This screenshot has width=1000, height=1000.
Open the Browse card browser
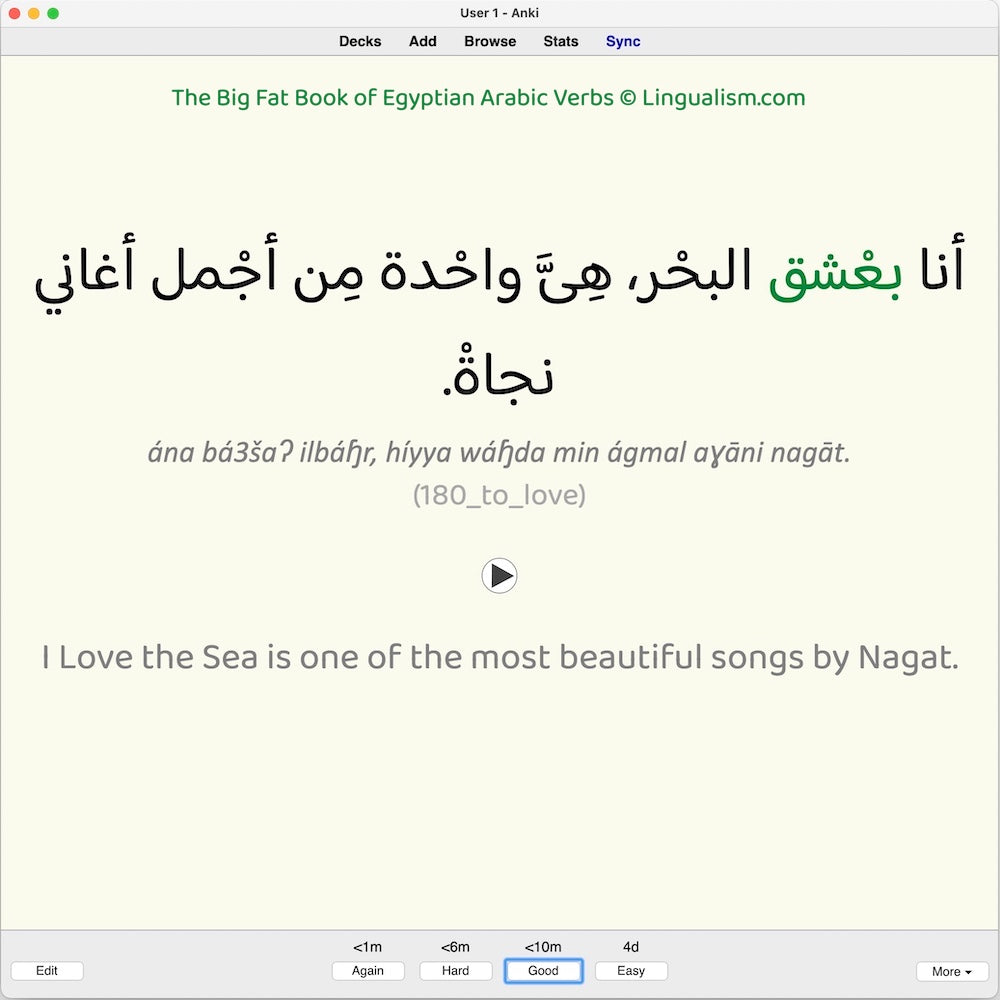click(x=489, y=41)
